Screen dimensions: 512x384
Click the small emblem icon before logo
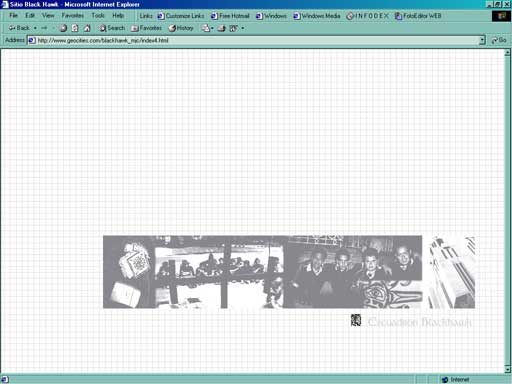coord(356,321)
